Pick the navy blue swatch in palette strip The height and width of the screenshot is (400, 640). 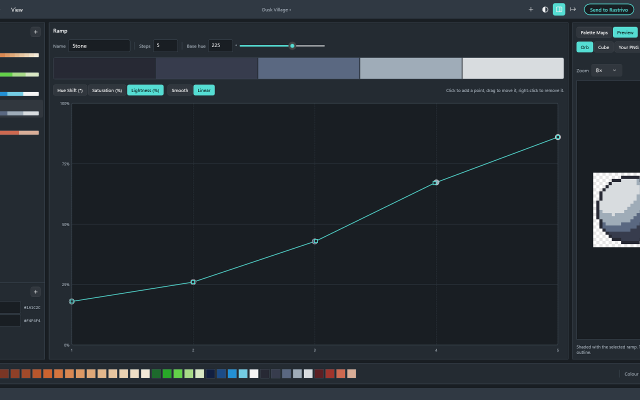pos(211,373)
